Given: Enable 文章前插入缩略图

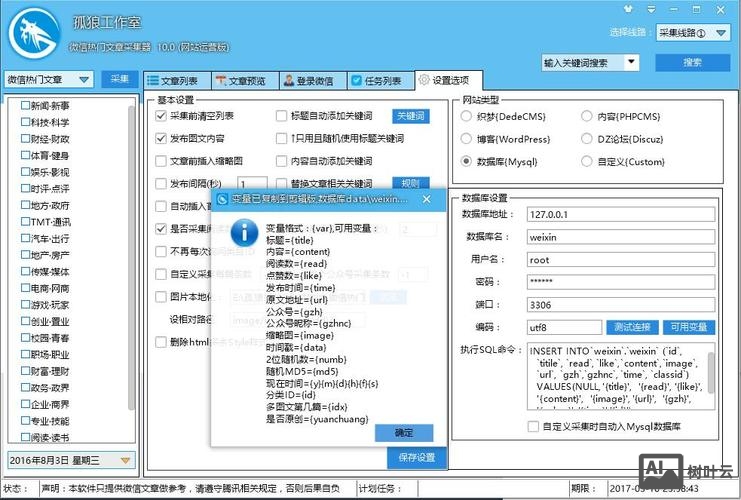Looking at the screenshot, I should [x=161, y=161].
